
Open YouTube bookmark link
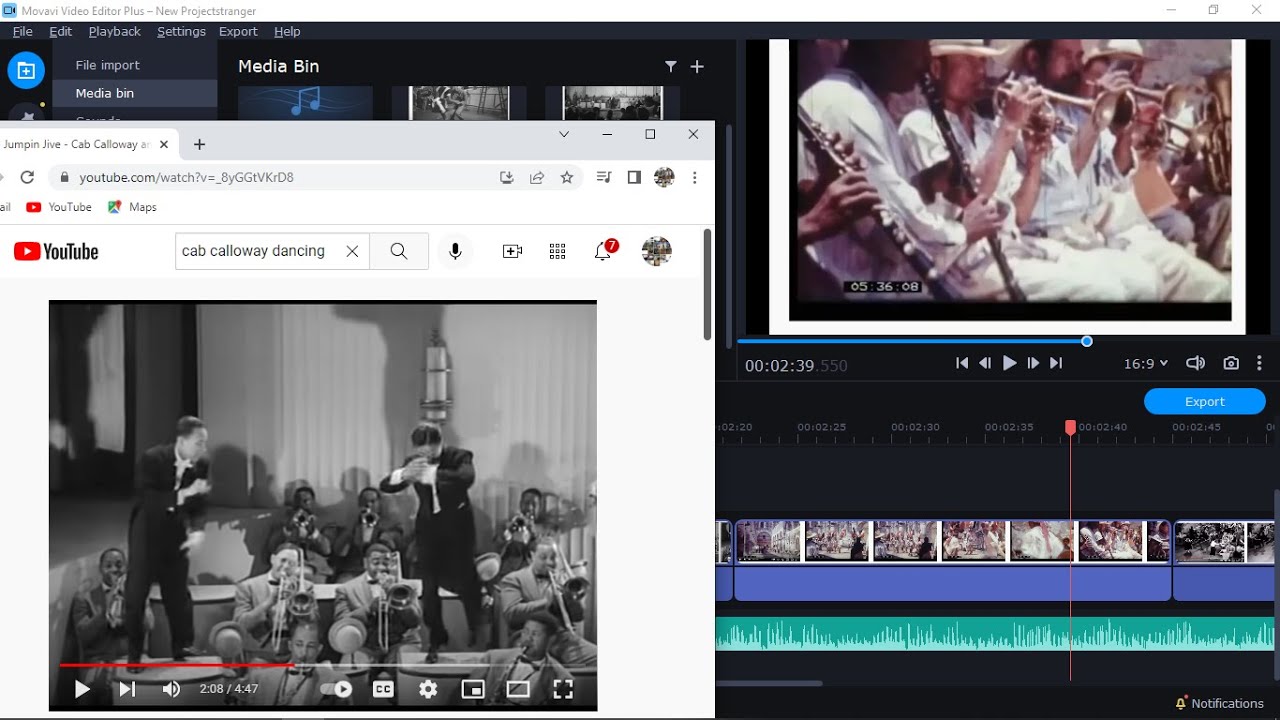tap(59, 207)
